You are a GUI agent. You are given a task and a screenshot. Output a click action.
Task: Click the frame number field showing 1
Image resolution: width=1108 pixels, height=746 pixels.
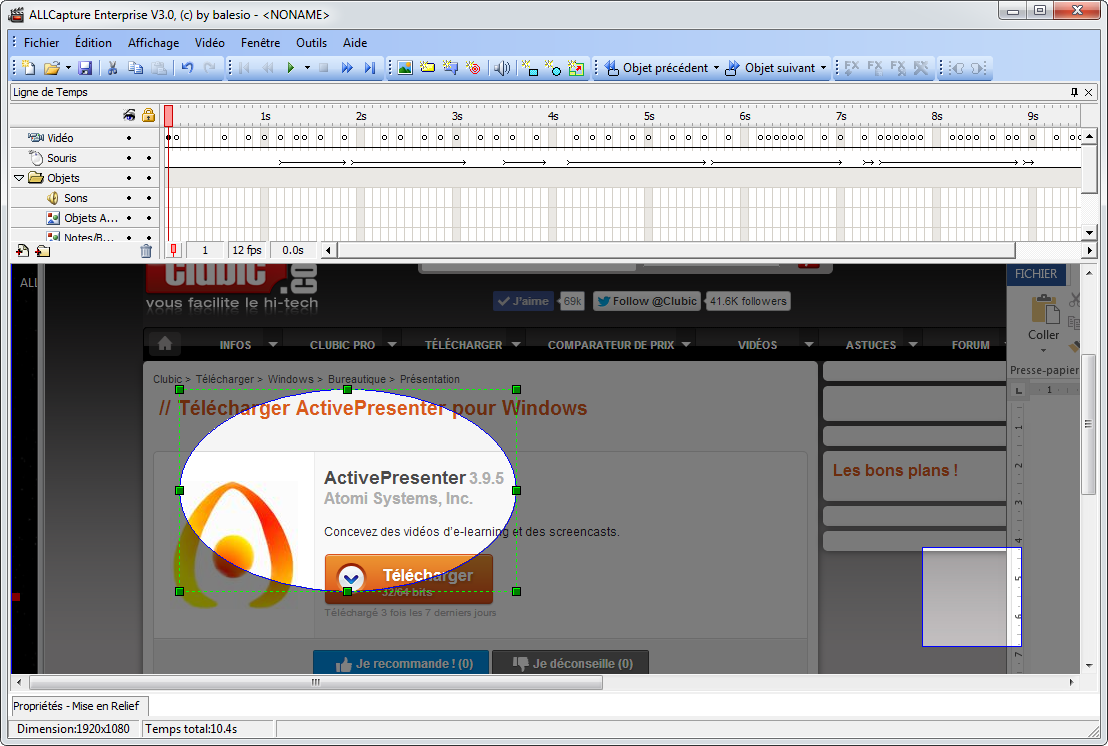pyautogui.click(x=205, y=250)
